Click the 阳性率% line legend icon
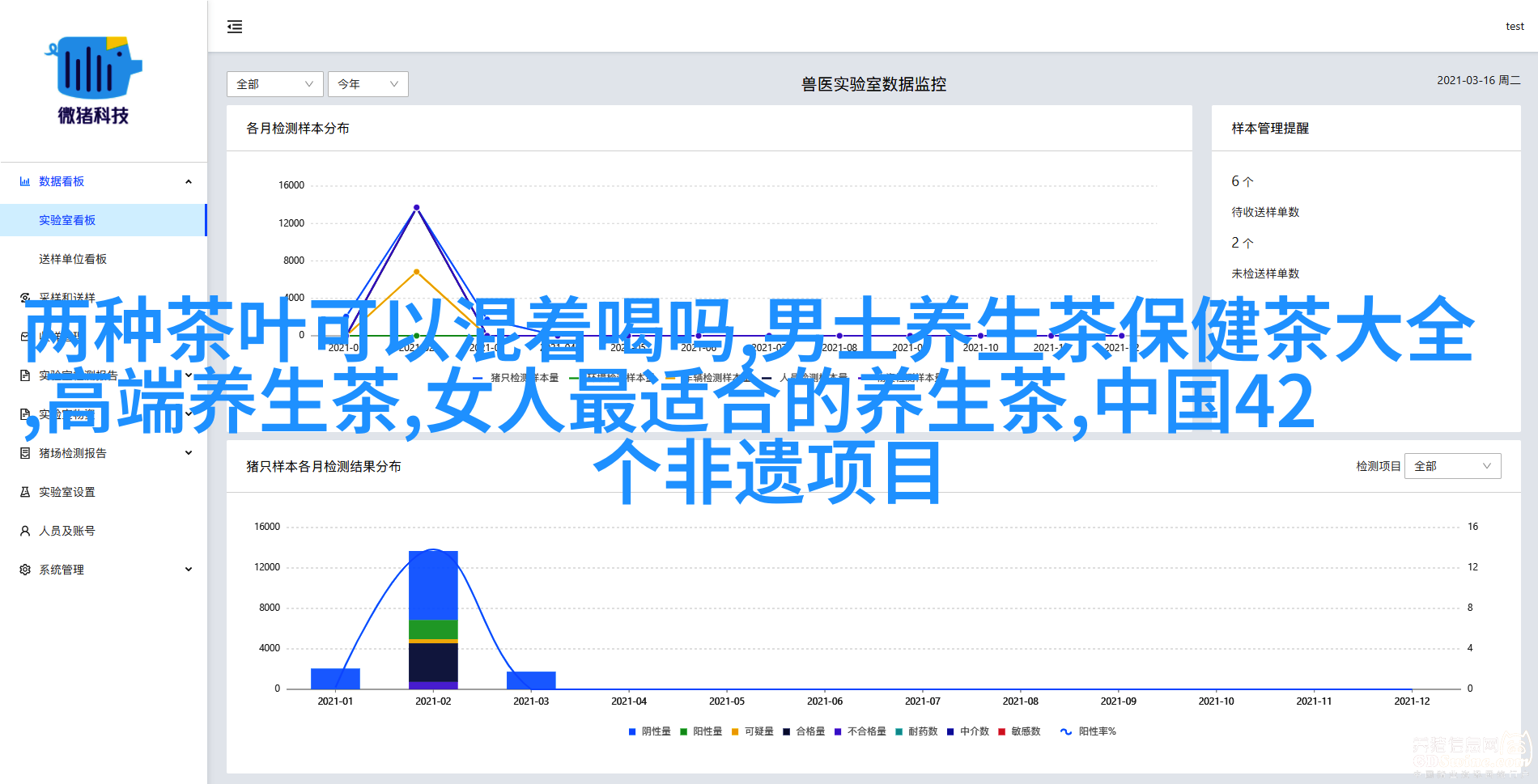The height and width of the screenshot is (784, 1538). [1066, 731]
